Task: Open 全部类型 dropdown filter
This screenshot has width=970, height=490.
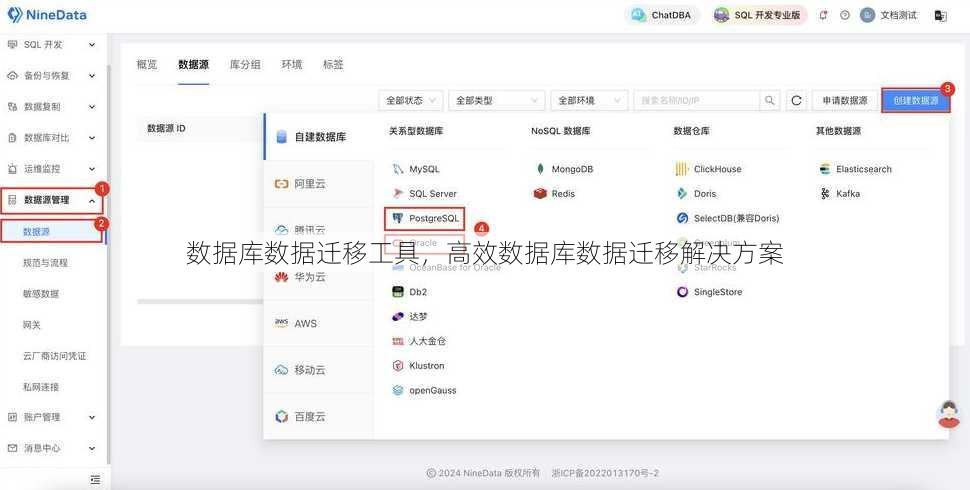Action: tap(497, 100)
